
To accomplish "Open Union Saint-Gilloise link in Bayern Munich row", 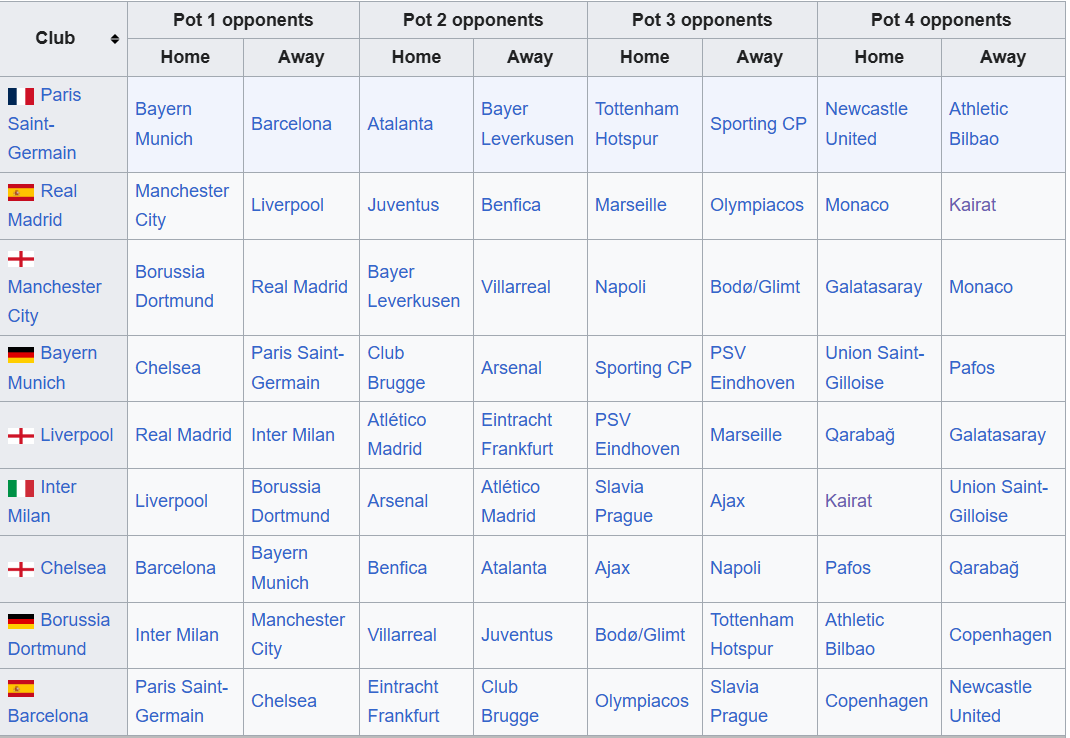I will pos(875,368).
